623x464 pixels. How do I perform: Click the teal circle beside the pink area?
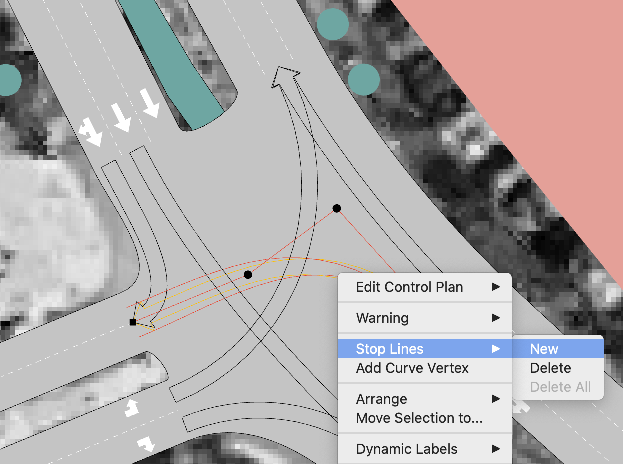(363, 79)
